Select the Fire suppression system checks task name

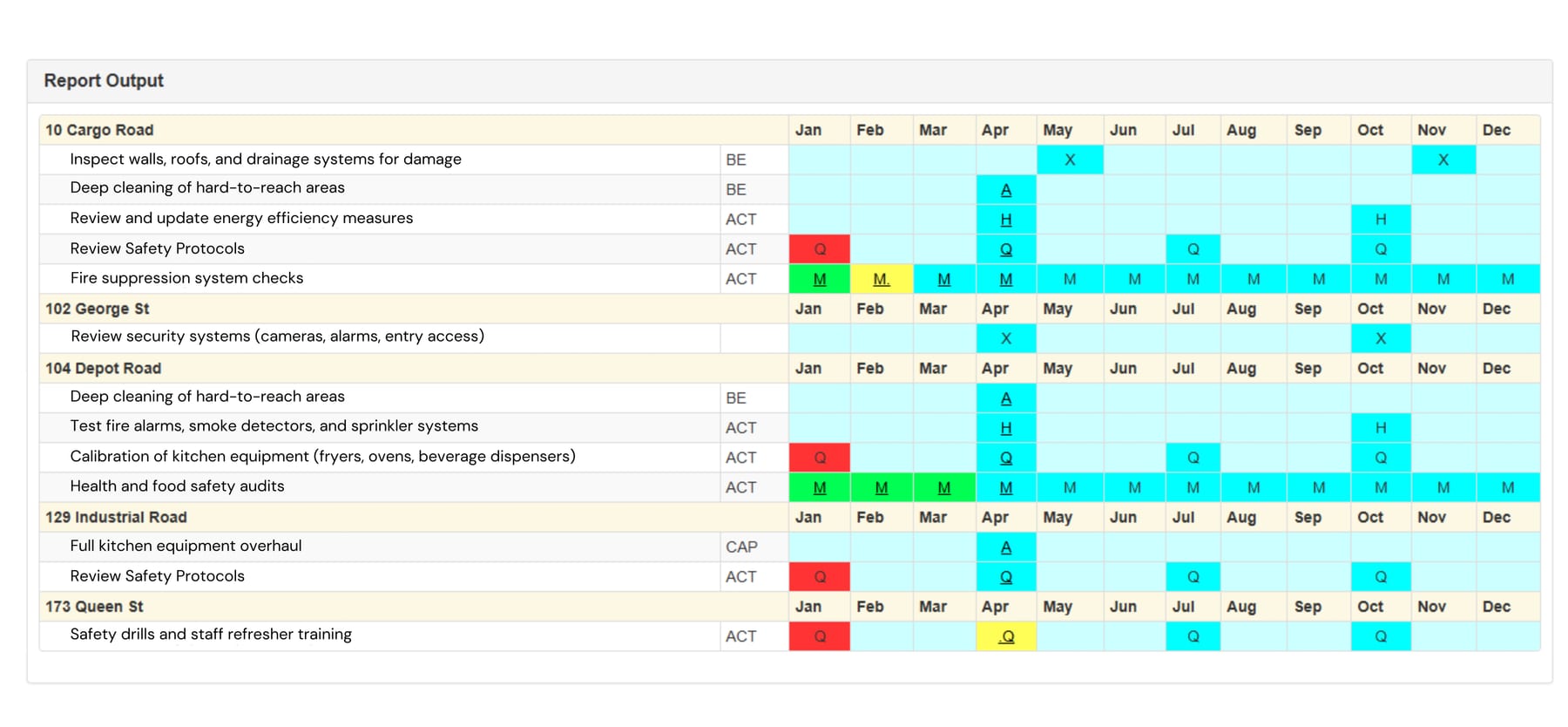[186, 278]
